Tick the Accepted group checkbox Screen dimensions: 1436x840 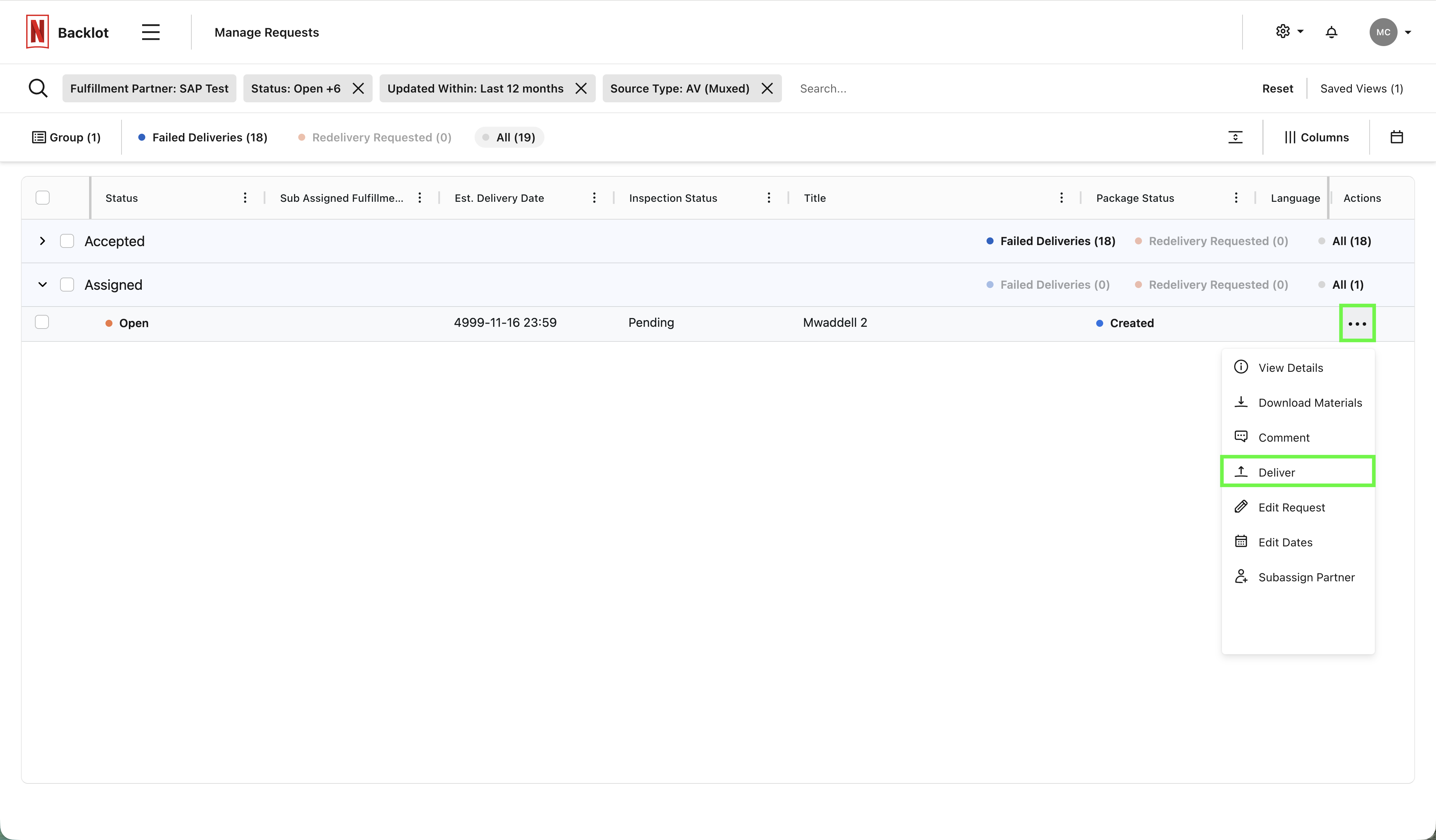(x=67, y=241)
